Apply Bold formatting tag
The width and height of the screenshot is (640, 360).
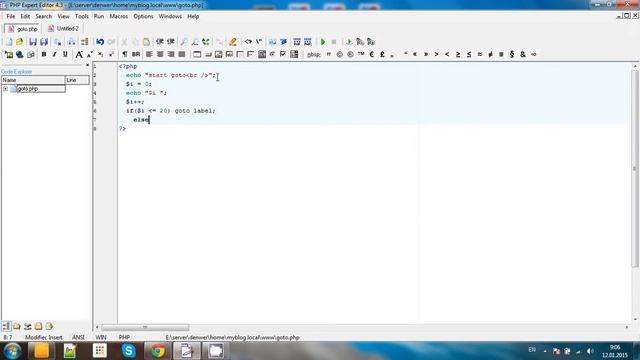[x=44, y=54]
